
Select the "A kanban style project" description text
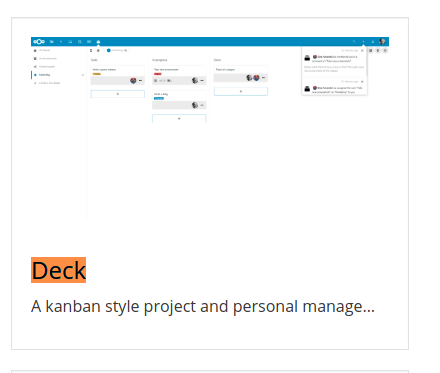(x=203, y=306)
